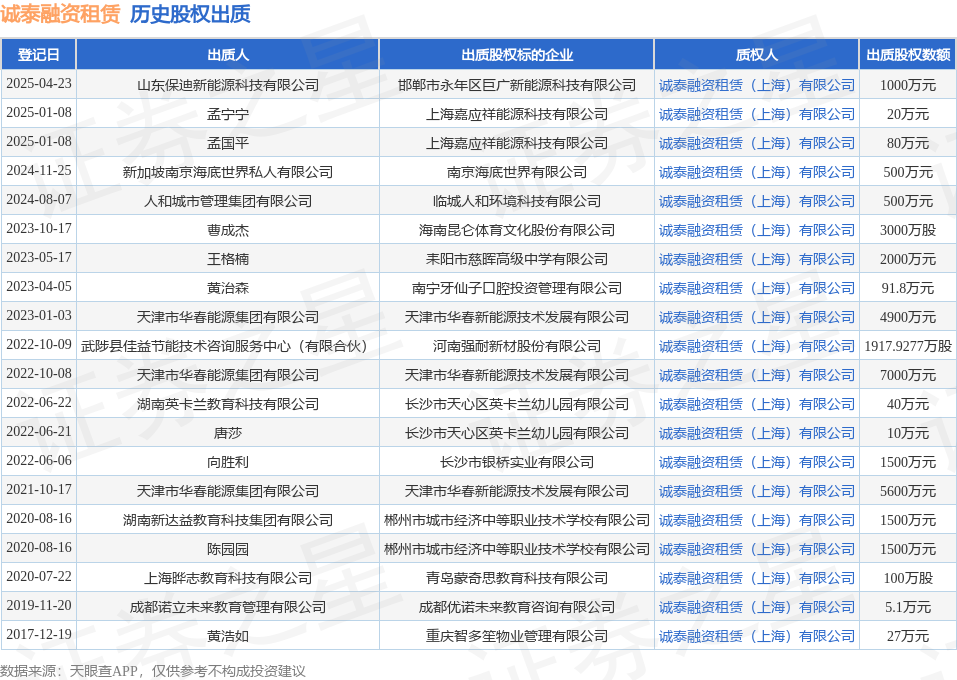Select pledgor name 唐莎
Screen dimensions: 957x680
[x=228, y=433]
